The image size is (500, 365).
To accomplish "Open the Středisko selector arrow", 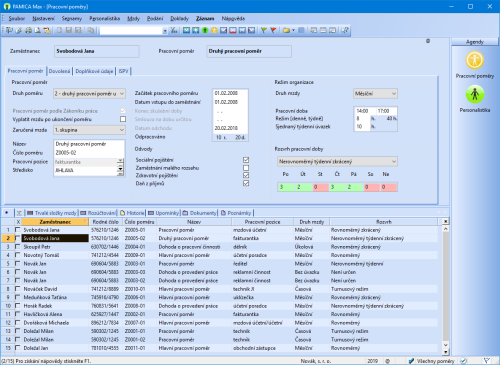I will click(x=120, y=170).
